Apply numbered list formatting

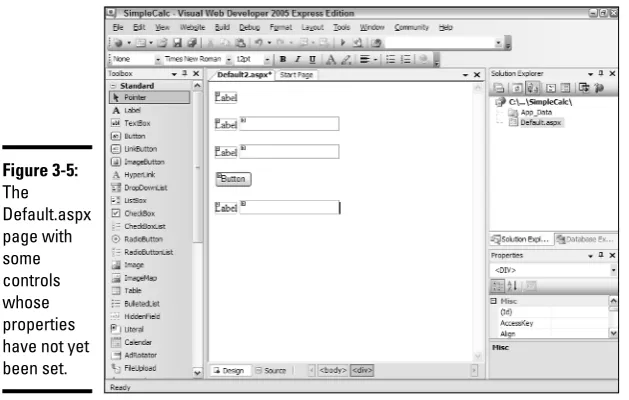coord(406,59)
